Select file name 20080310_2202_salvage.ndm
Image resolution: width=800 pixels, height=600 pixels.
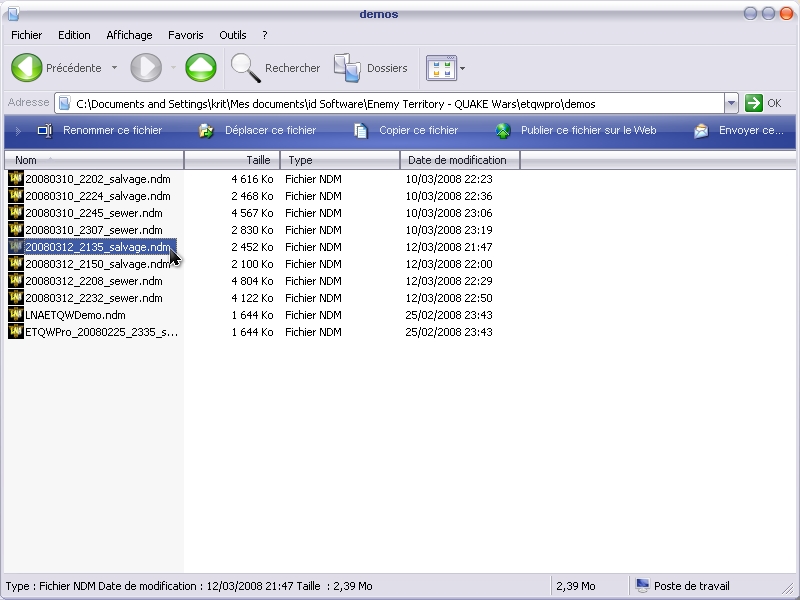(98, 179)
